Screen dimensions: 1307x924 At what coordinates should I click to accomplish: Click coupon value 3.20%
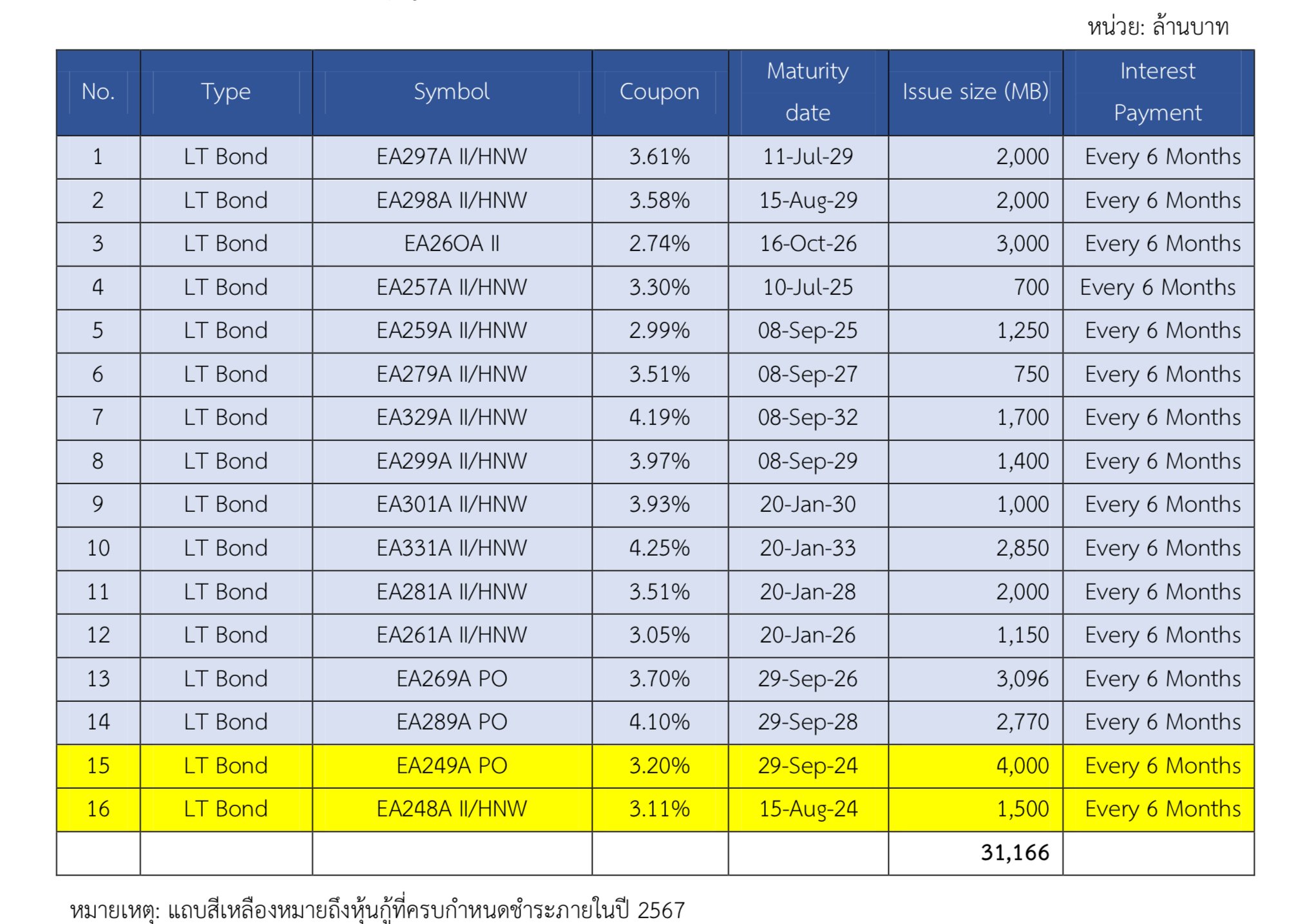coord(660,766)
